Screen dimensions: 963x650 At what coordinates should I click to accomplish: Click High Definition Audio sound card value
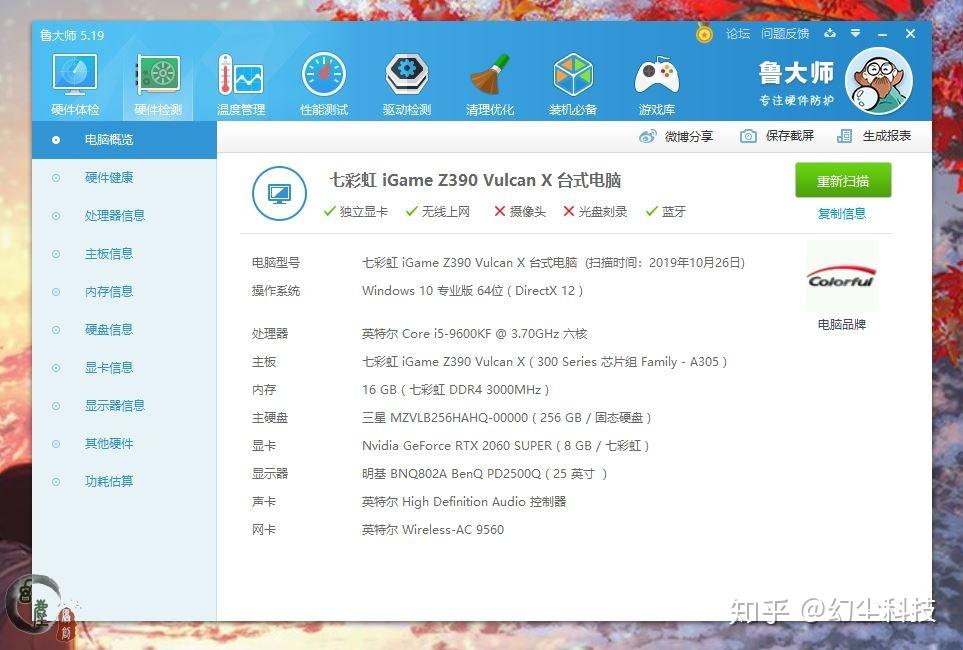[464, 502]
